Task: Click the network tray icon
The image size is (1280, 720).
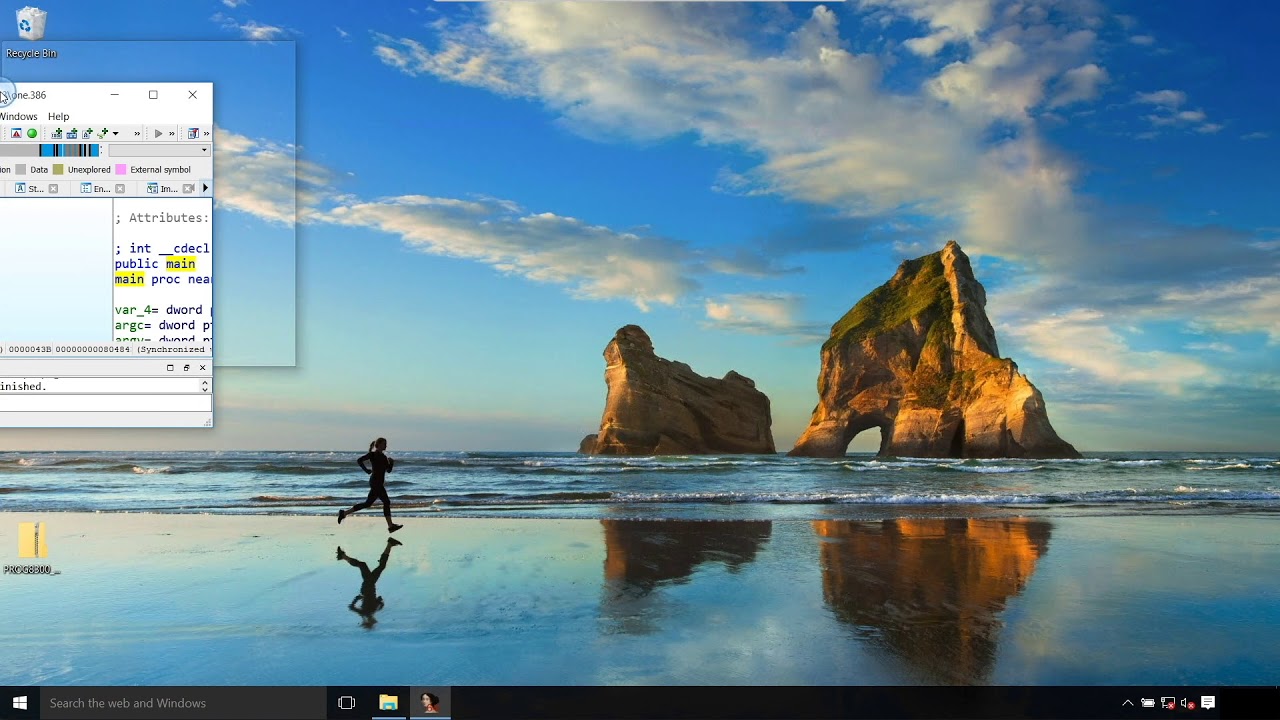Action: [x=1167, y=703]
